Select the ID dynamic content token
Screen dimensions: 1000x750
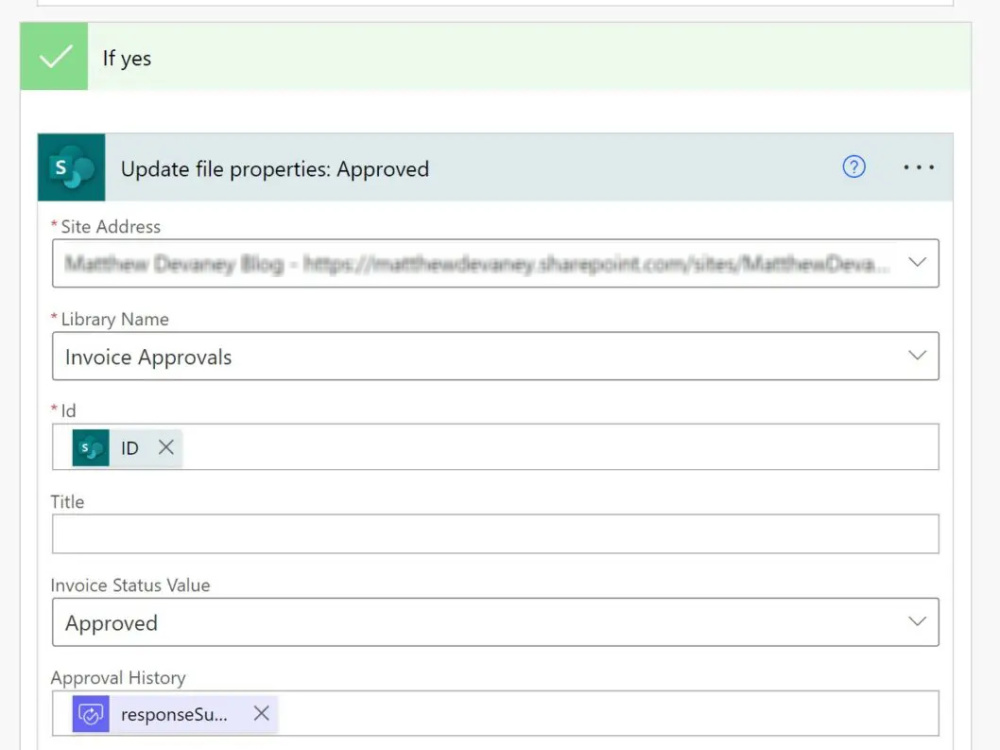click(129, 448)
